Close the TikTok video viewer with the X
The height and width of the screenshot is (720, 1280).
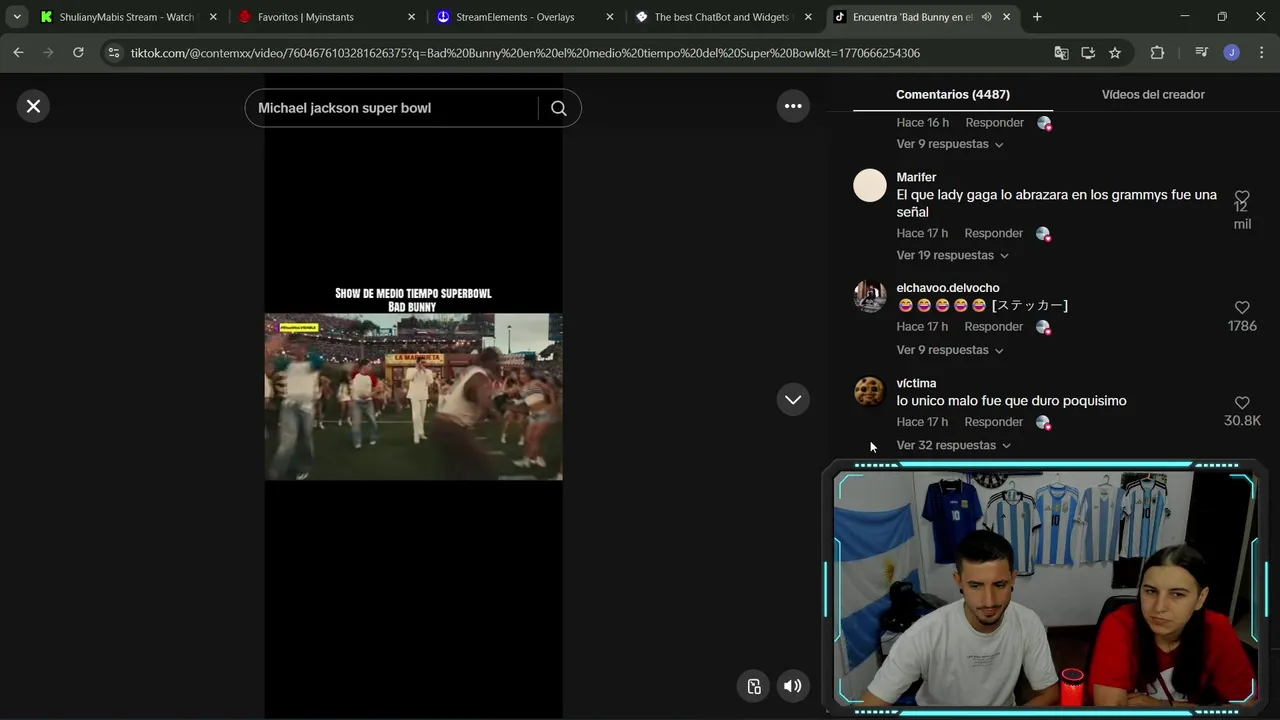33,106
